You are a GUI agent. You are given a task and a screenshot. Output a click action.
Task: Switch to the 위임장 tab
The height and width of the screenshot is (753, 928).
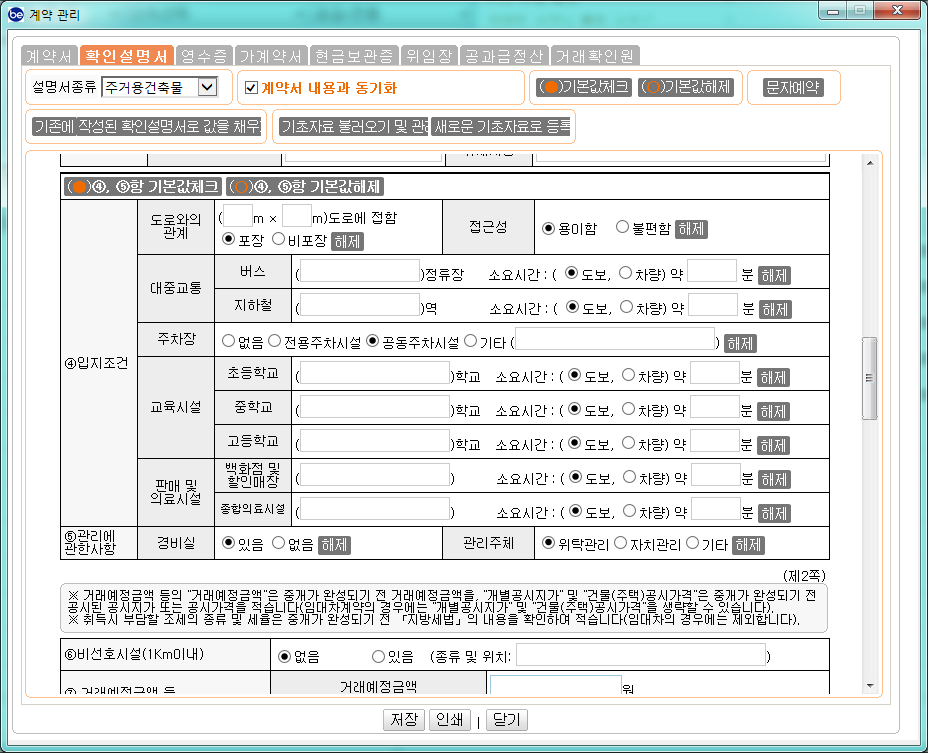(429, 56)
